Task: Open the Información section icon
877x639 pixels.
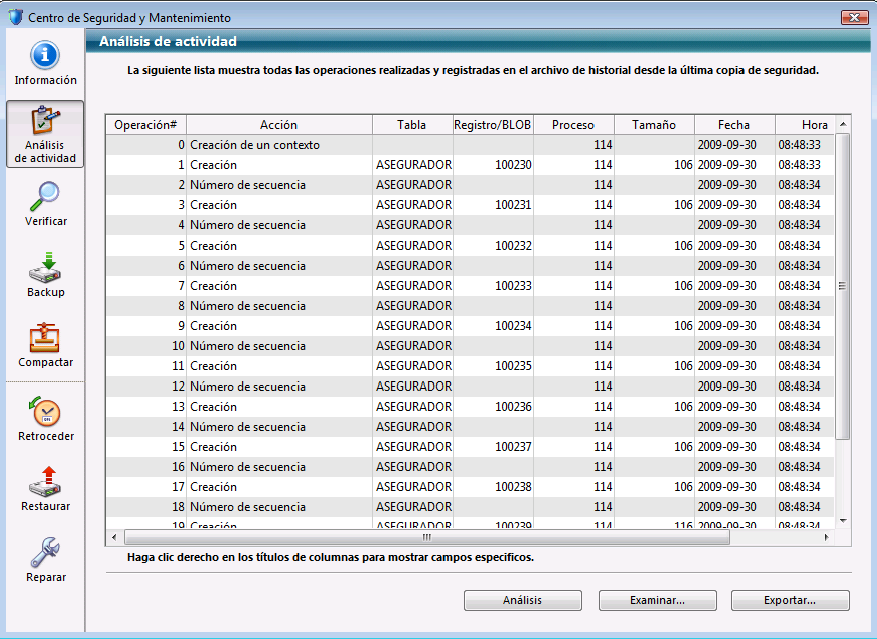Action: point(45,56)
